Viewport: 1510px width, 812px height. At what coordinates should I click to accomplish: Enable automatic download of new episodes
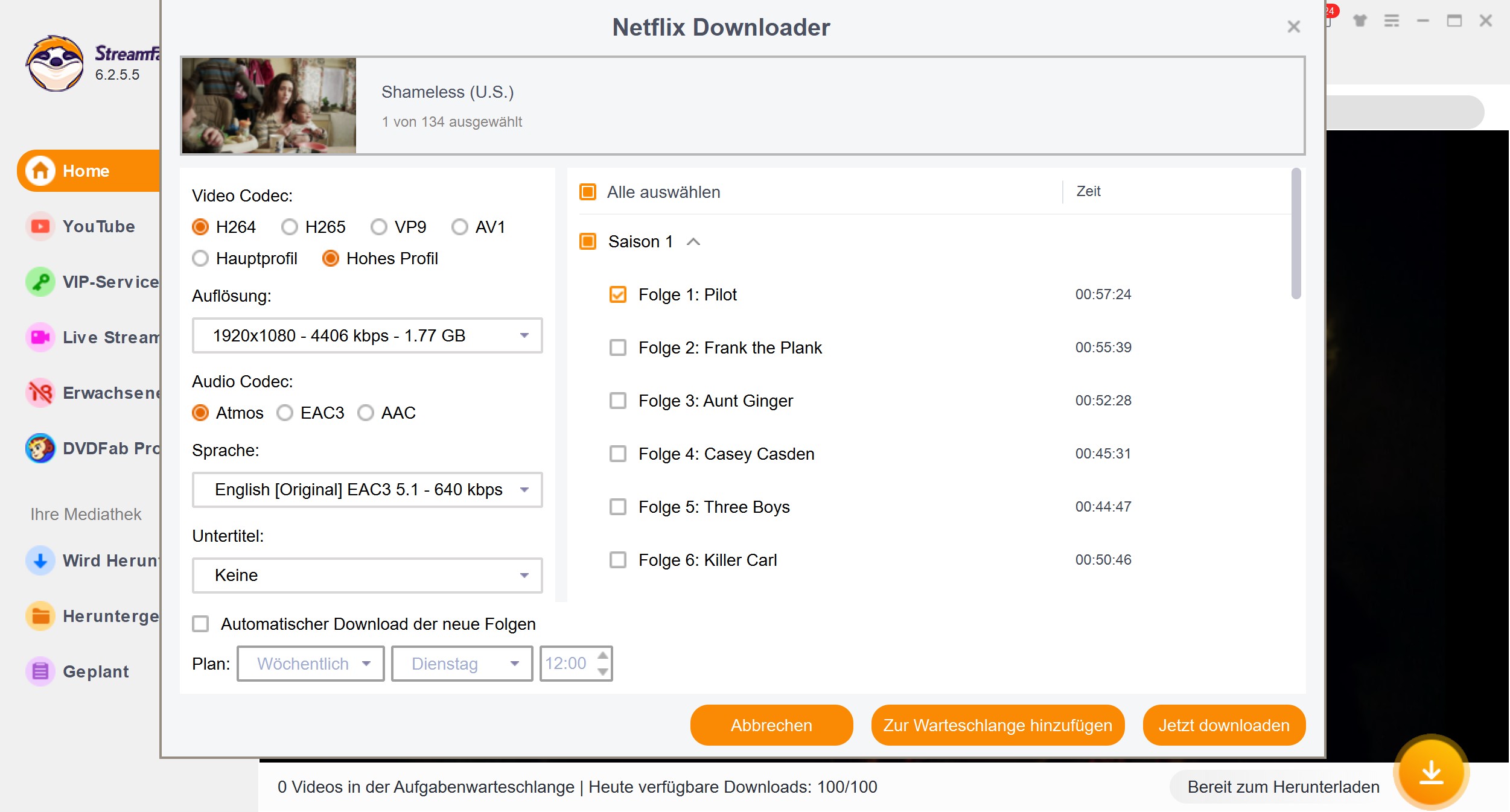pos(200,624)
